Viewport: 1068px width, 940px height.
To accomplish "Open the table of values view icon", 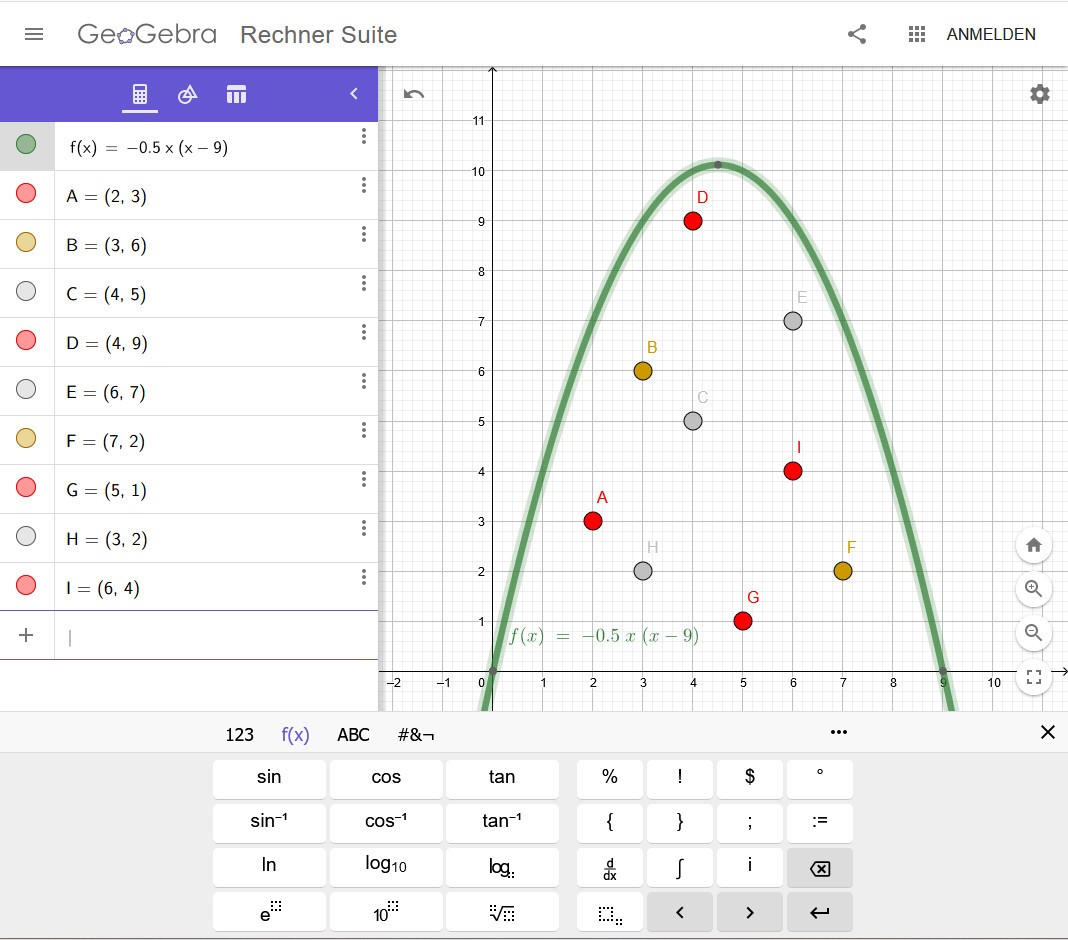I will point(236,94).
